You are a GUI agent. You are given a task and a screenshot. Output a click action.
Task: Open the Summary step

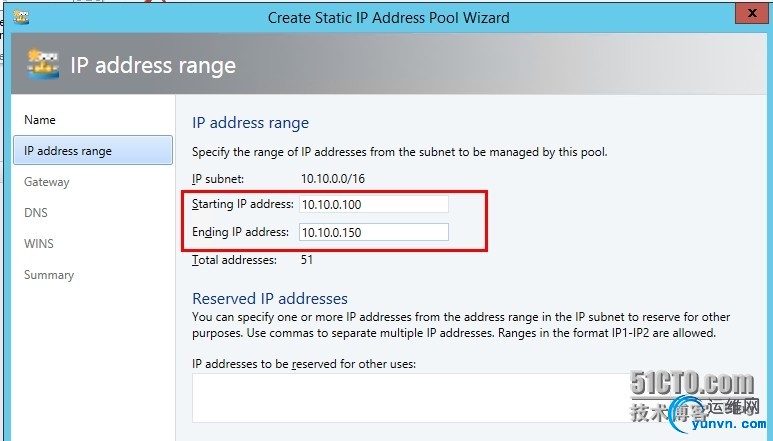tap(49, 275)
